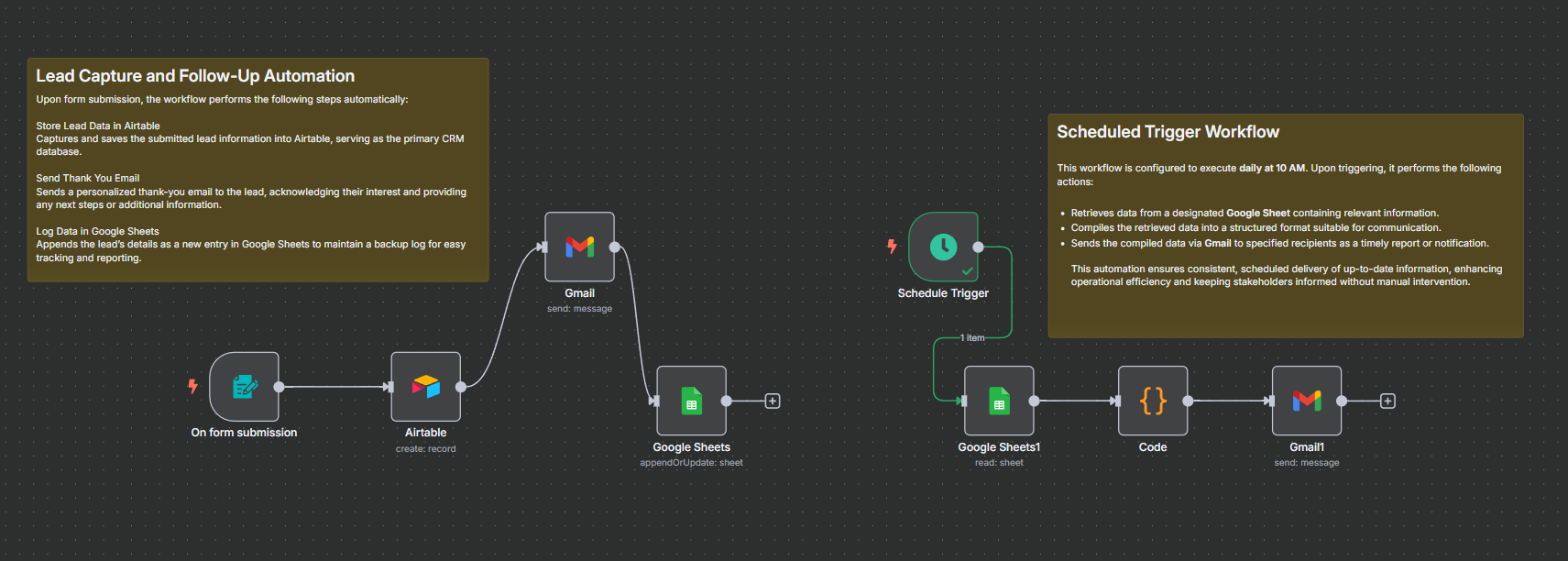Click the output connector of Airtable node
1568x561 pixels.
tap(461, 387)
